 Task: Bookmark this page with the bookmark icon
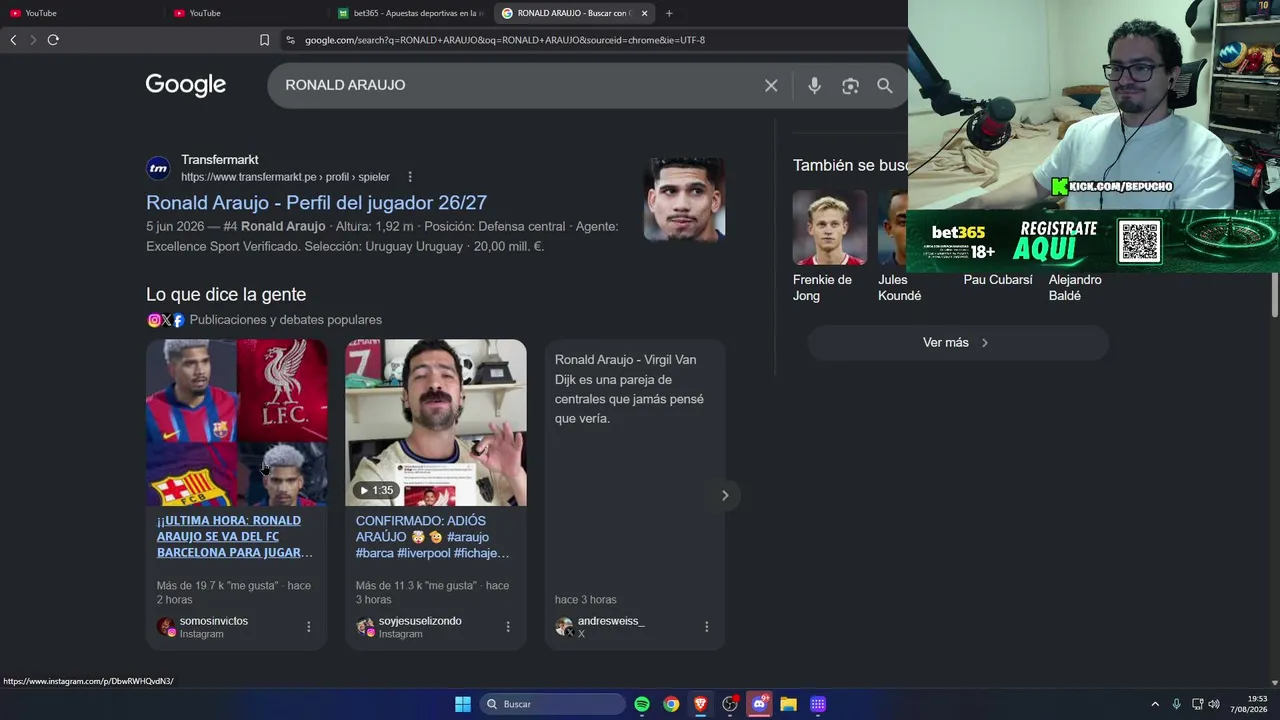pyautogui.click(x=264, y=40)
